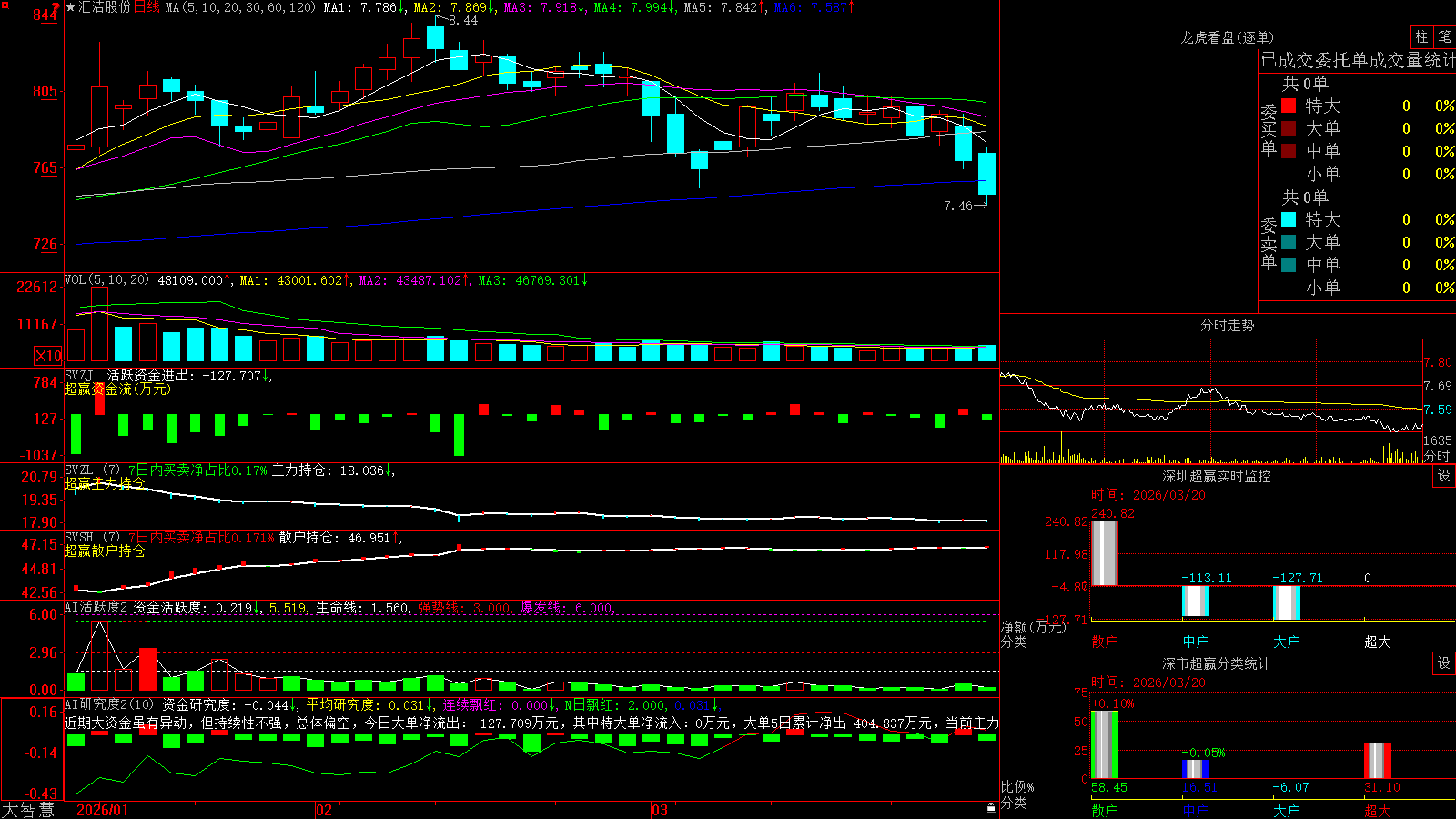Screen dimensions: 1456x819
Task: Click the 大户 label in 实时监控 chart
Action: (1287, 642)
